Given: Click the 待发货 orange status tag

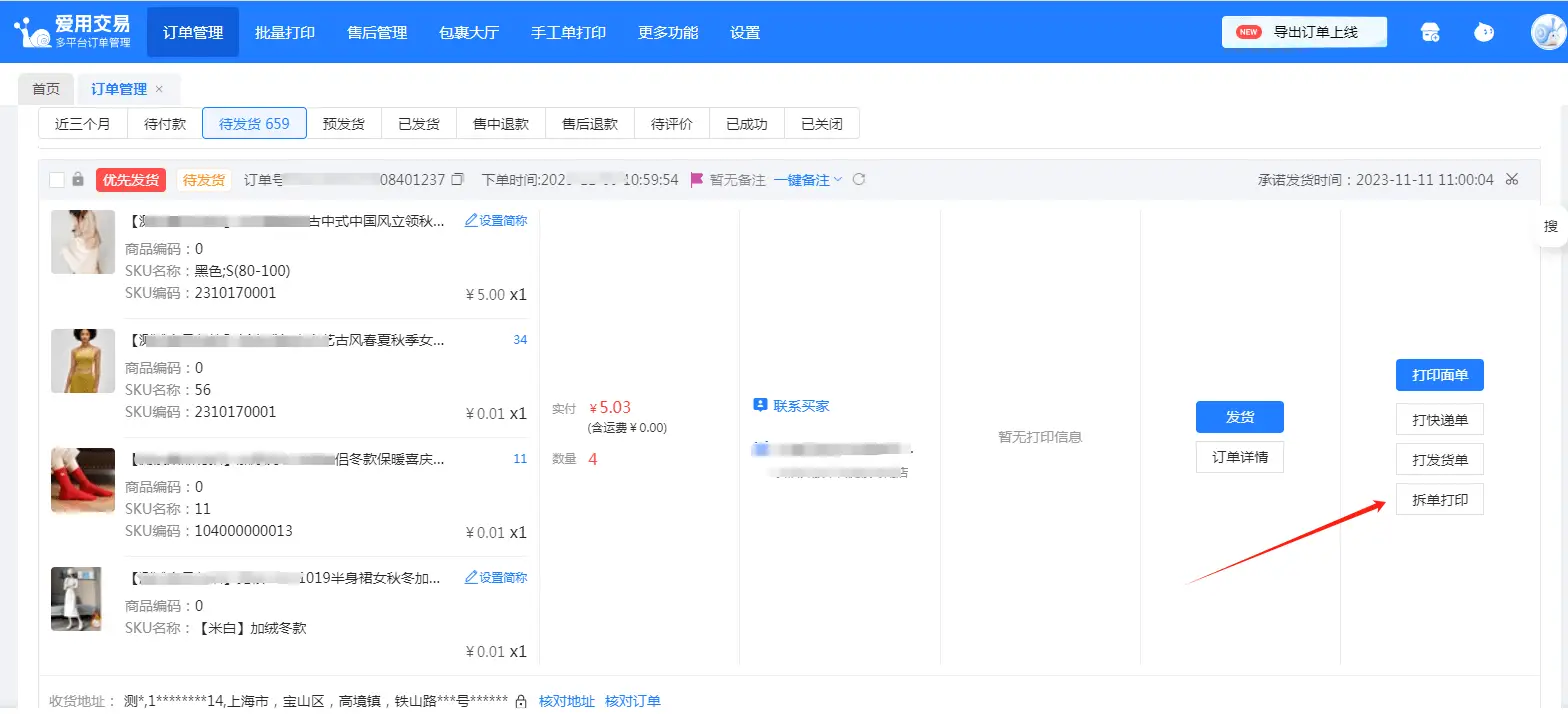Looking at the screenshot, I should pos(204,180).
